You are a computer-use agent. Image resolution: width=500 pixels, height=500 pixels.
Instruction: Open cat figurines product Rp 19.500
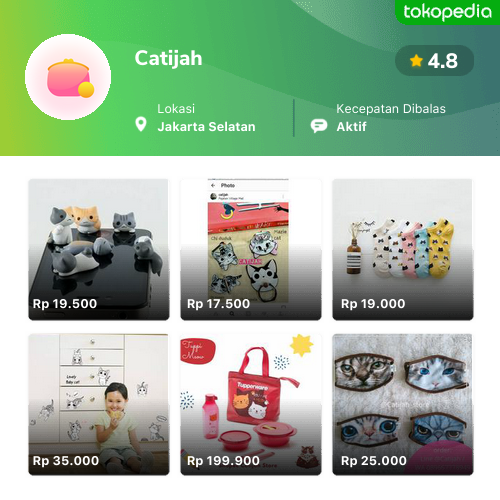99,250
